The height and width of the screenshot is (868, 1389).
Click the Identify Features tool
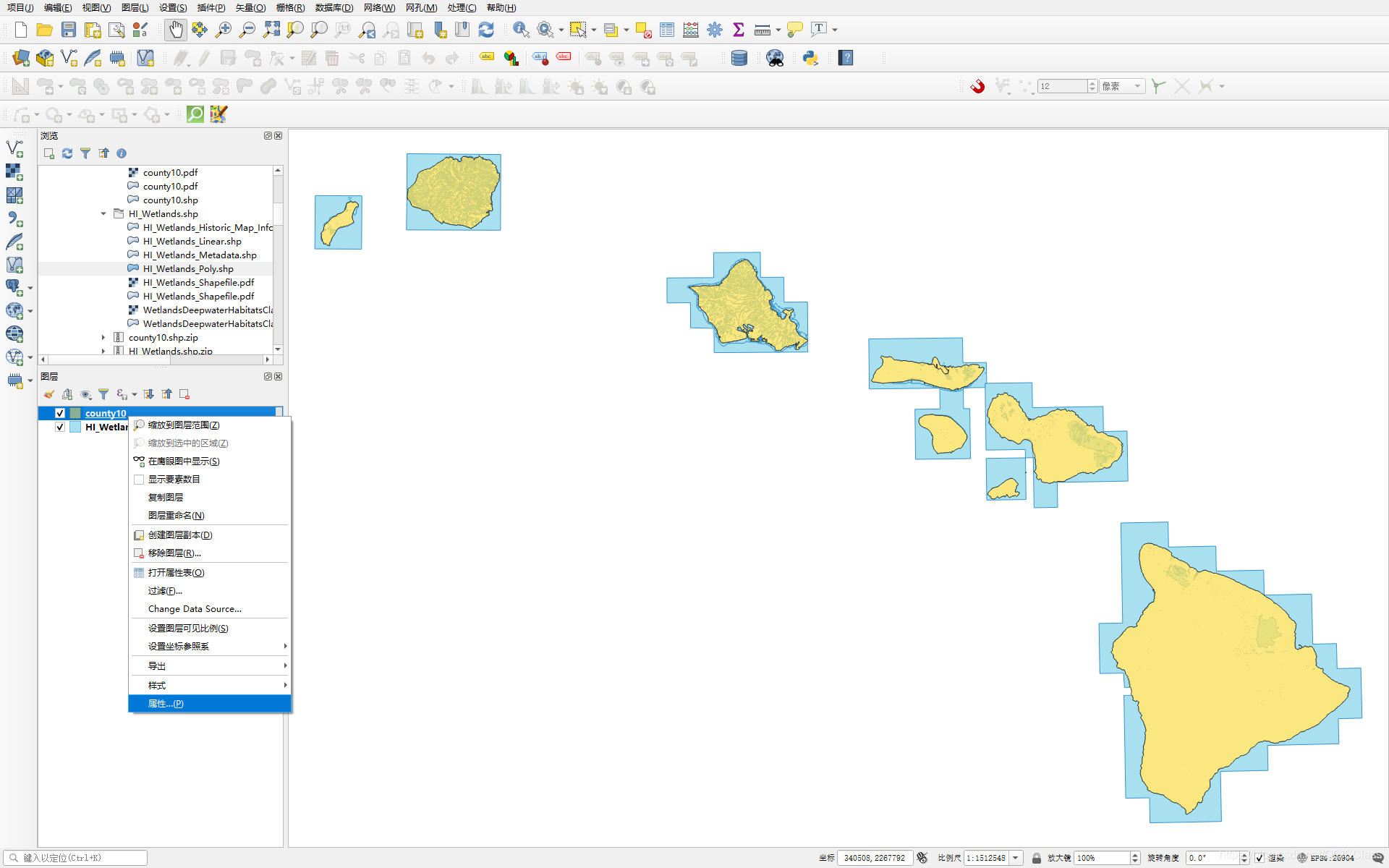pyautogui.click(x=521, y=30)
